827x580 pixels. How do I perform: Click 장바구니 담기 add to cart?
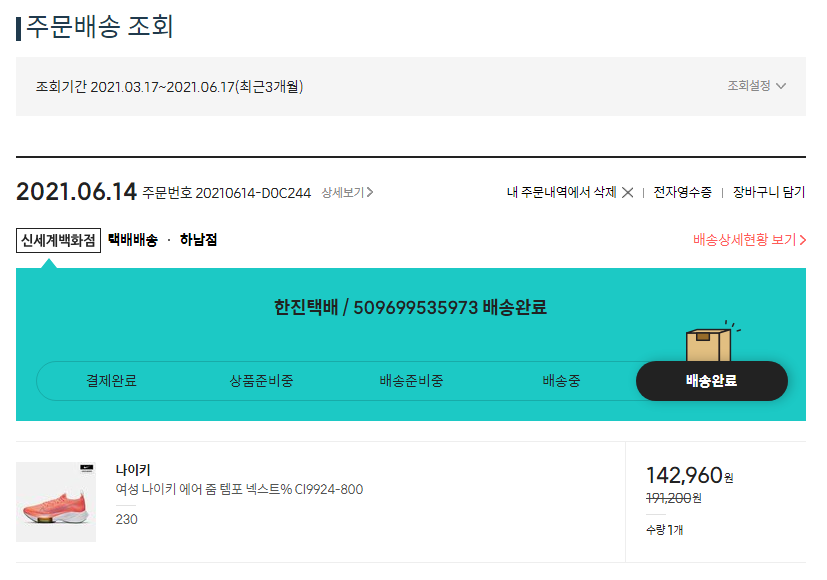pyautogui.click(x=768, y=192)
